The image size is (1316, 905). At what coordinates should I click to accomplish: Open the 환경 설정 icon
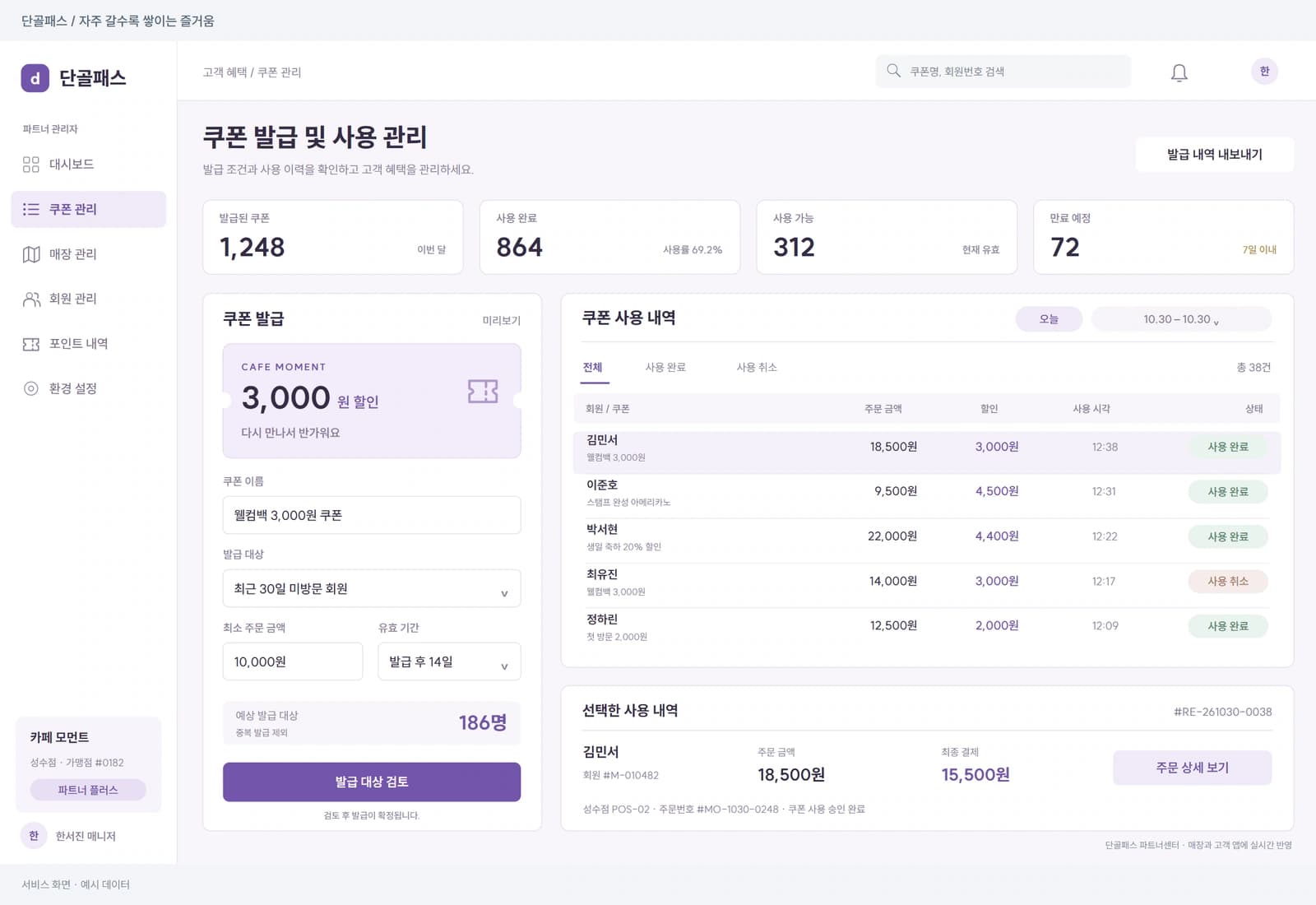coord(31,388)
